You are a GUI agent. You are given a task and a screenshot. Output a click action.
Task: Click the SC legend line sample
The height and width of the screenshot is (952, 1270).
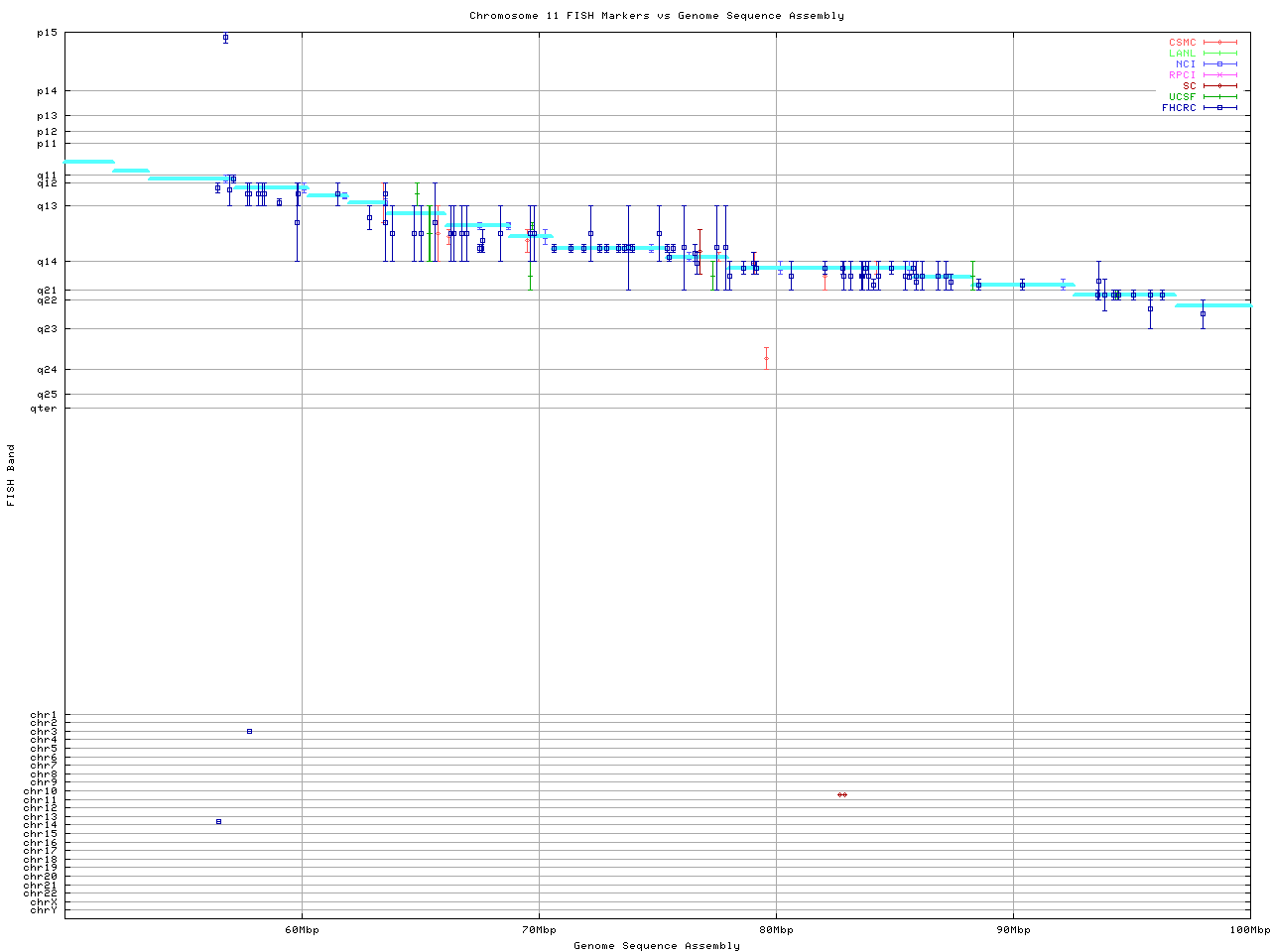tap(1219, 85)
